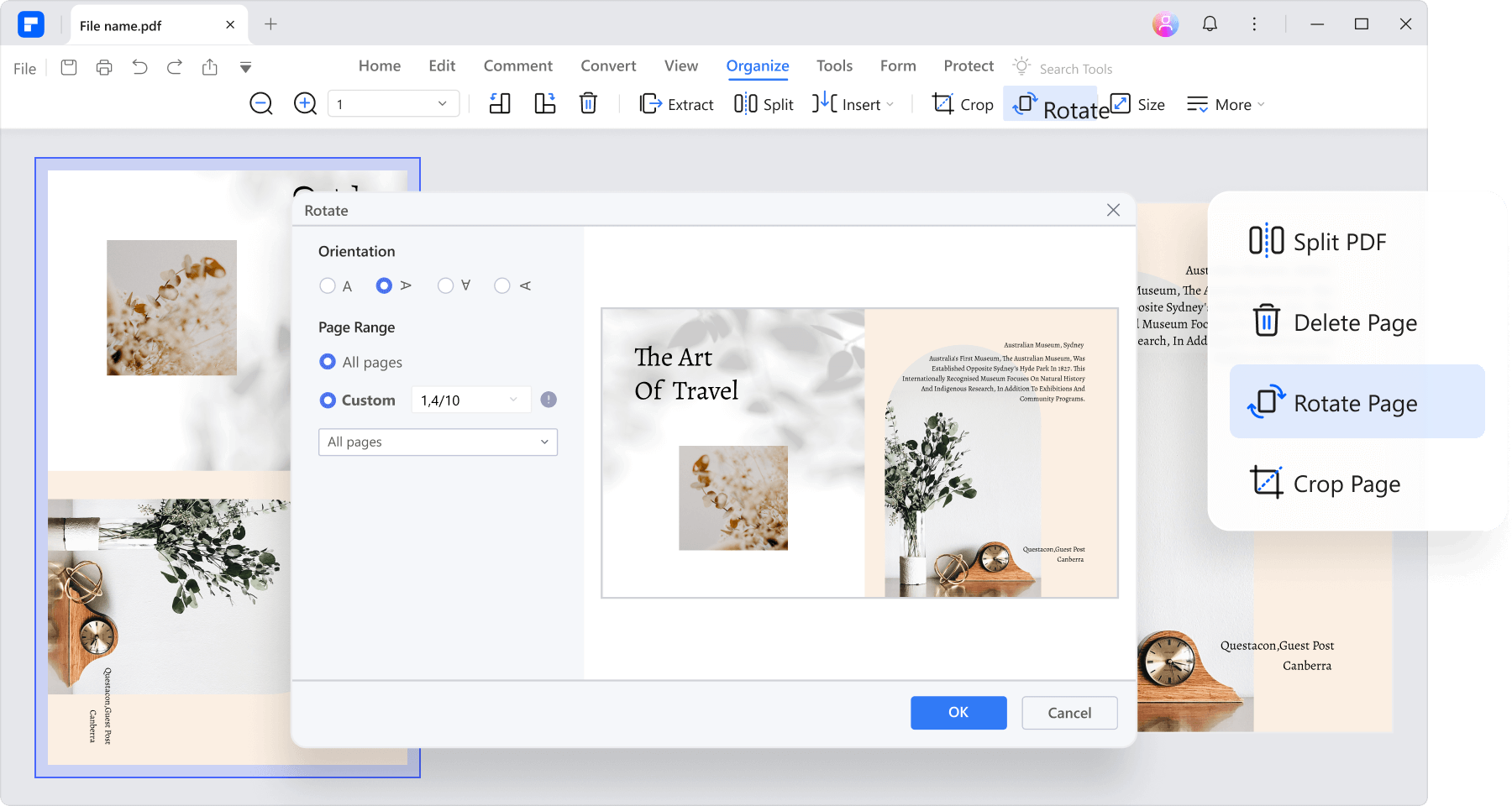Select the Custom page range radio
1512x806 pixels.
[328, 400]
